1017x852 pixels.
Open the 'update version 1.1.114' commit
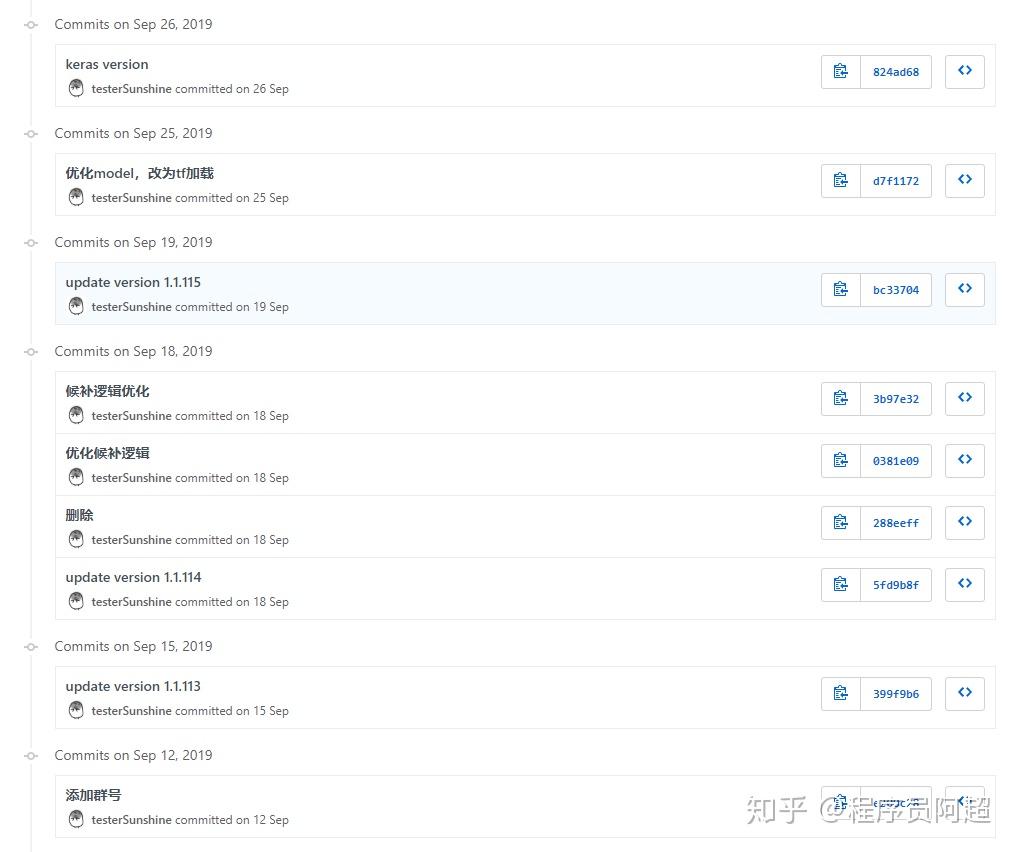point(133,577)
